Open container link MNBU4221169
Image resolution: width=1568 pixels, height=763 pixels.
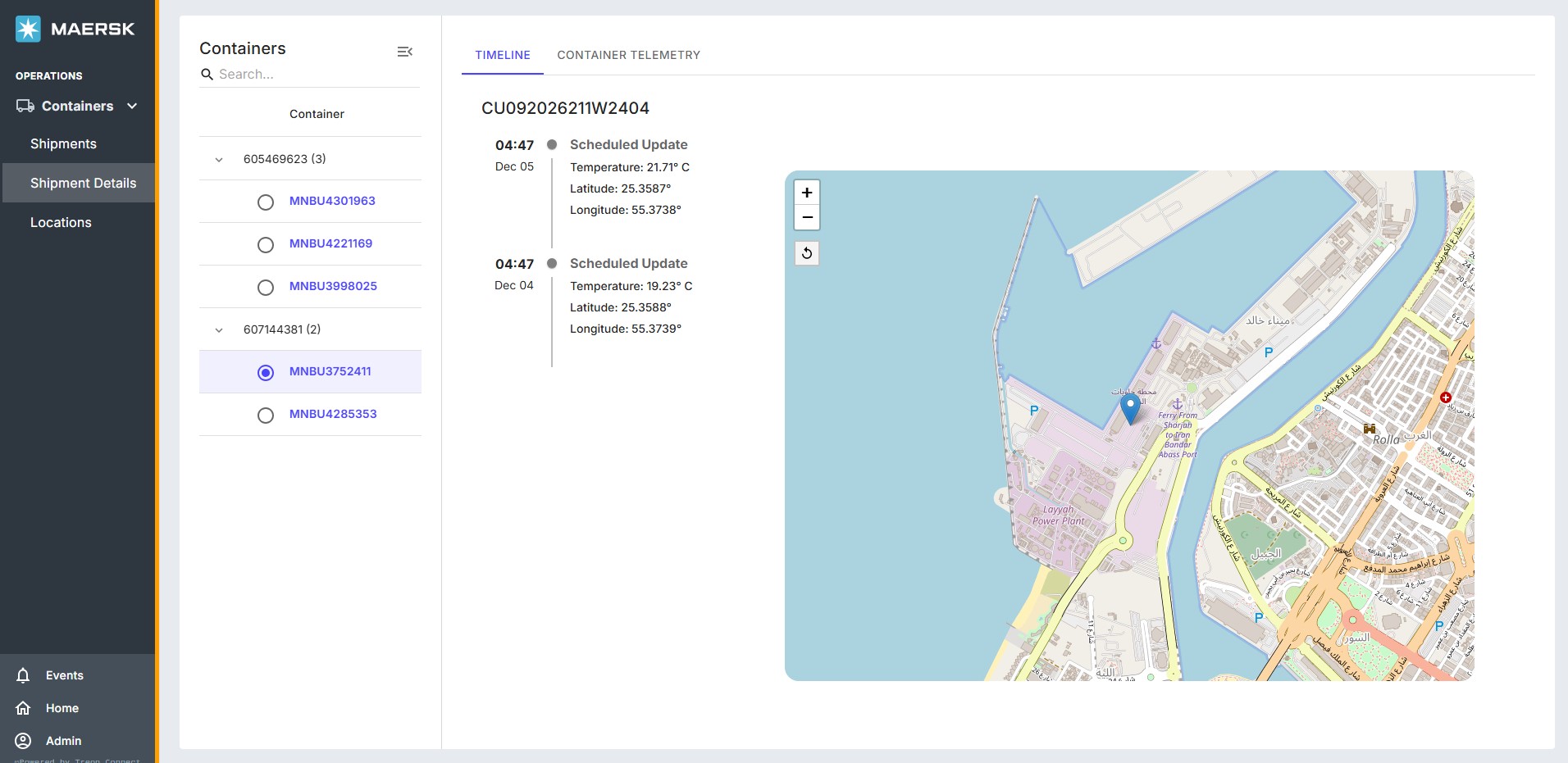click(x=330, y=243)
